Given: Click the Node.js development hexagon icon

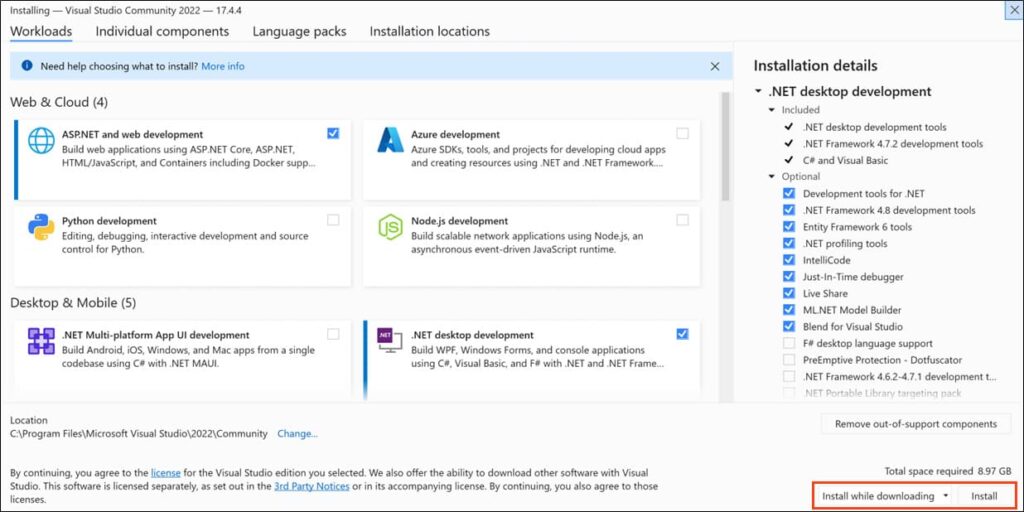Looking at the screenshot, I should (x=389, y=227).
